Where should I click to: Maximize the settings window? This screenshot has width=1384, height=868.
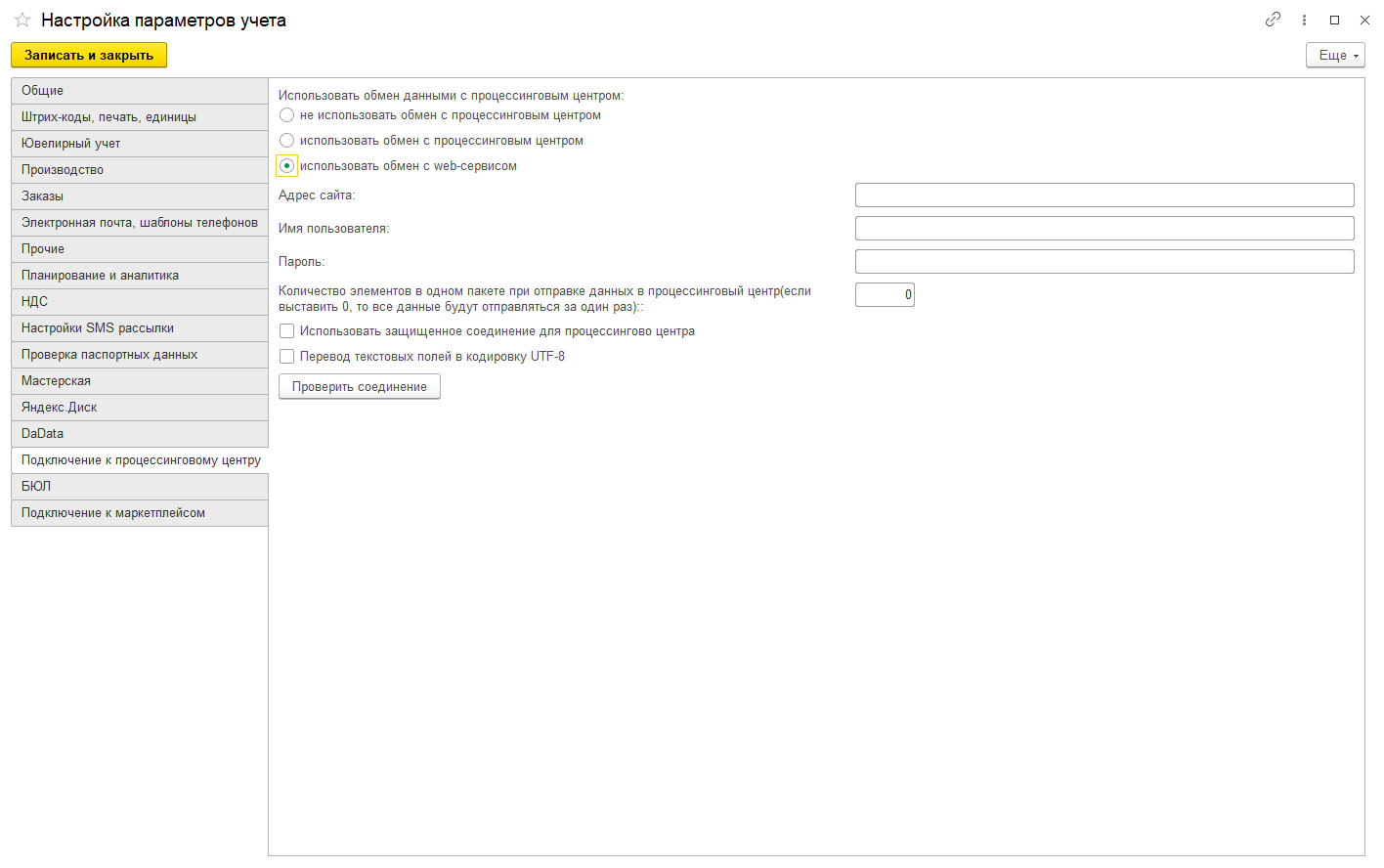[1334, 20]
